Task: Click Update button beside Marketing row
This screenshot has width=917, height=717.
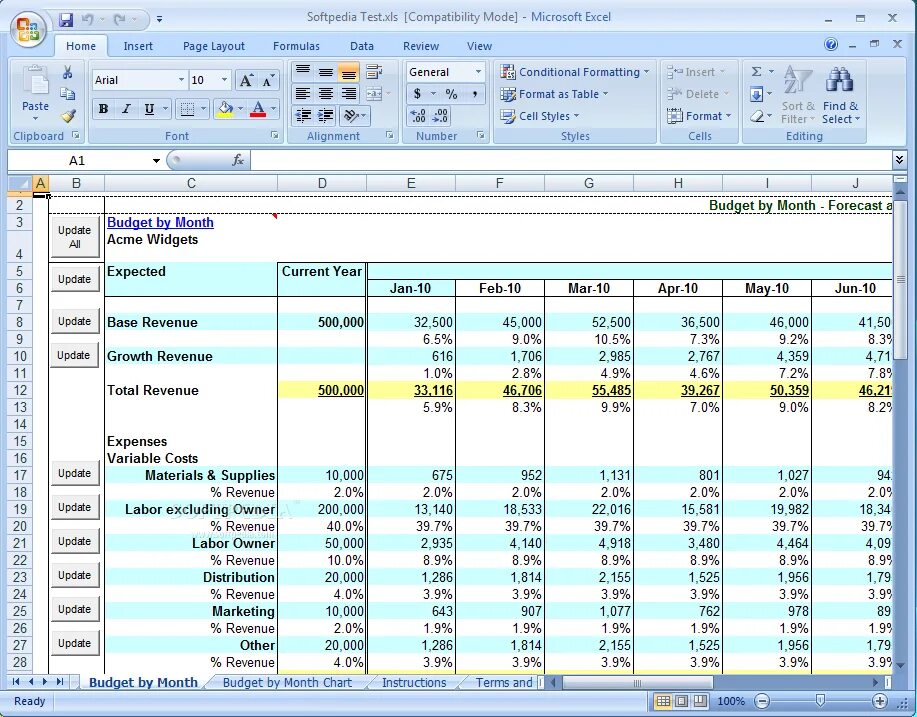Action: 74,609
